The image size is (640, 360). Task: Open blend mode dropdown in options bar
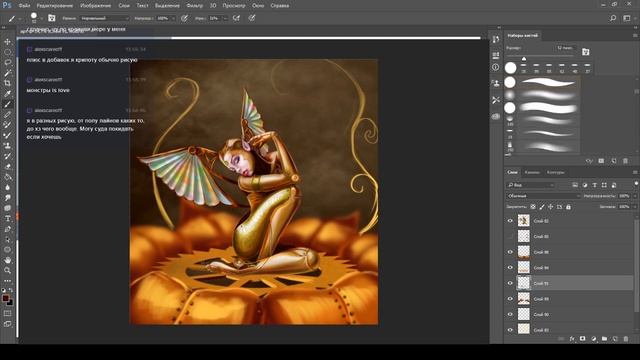click(104, 18)
